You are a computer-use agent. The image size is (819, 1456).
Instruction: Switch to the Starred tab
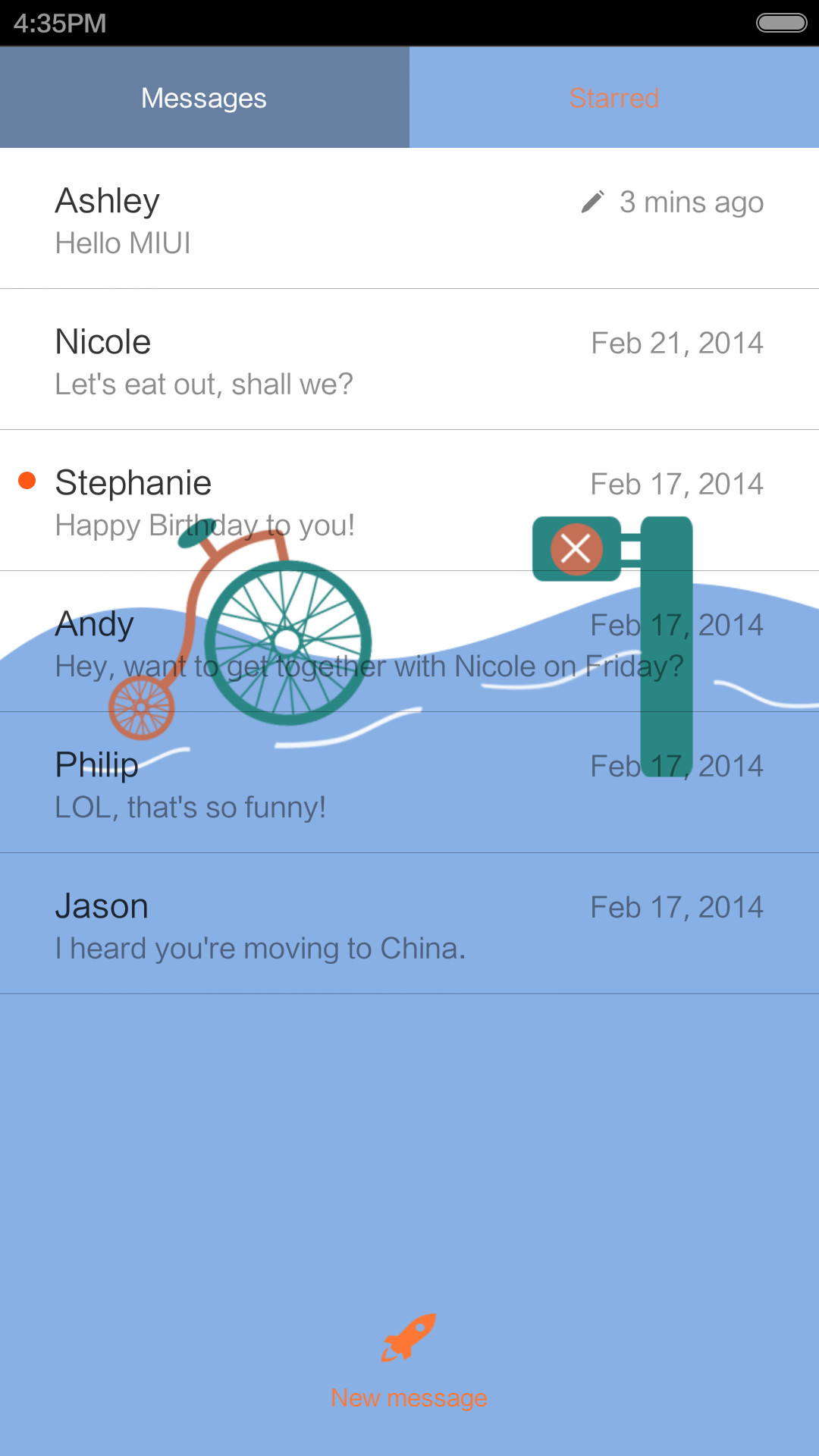pyautogui.click(x=614, y=97)
